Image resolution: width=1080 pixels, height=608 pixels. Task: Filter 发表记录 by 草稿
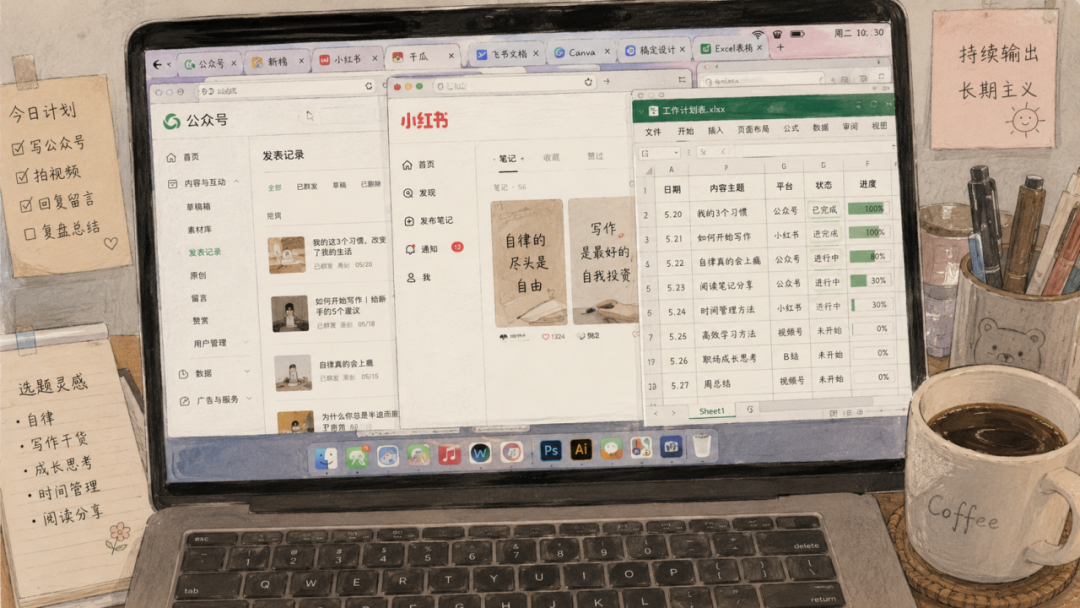[x=340, y=185]
